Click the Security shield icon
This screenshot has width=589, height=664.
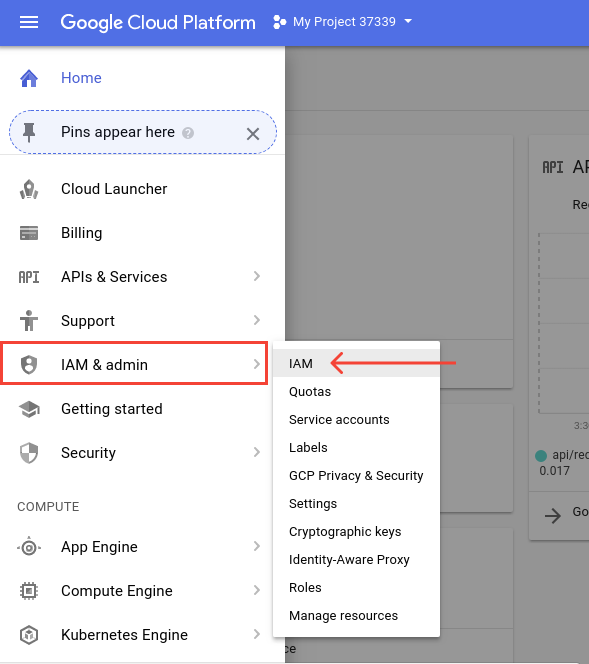29,453
